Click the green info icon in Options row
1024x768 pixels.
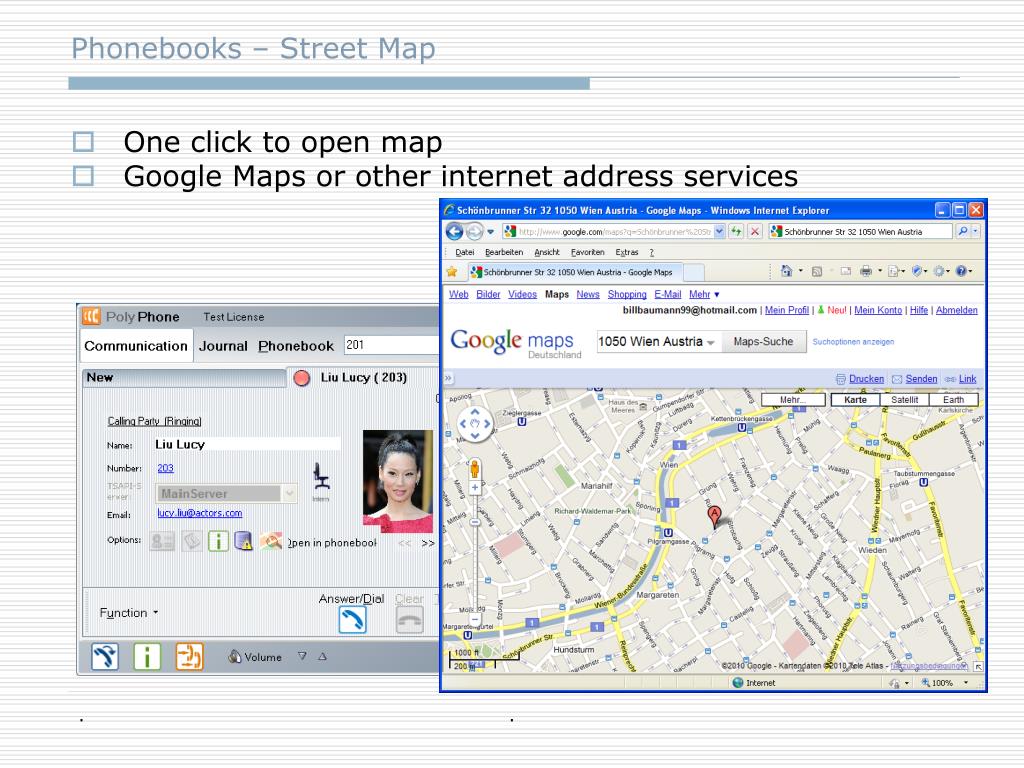click(x=218, y=541)
